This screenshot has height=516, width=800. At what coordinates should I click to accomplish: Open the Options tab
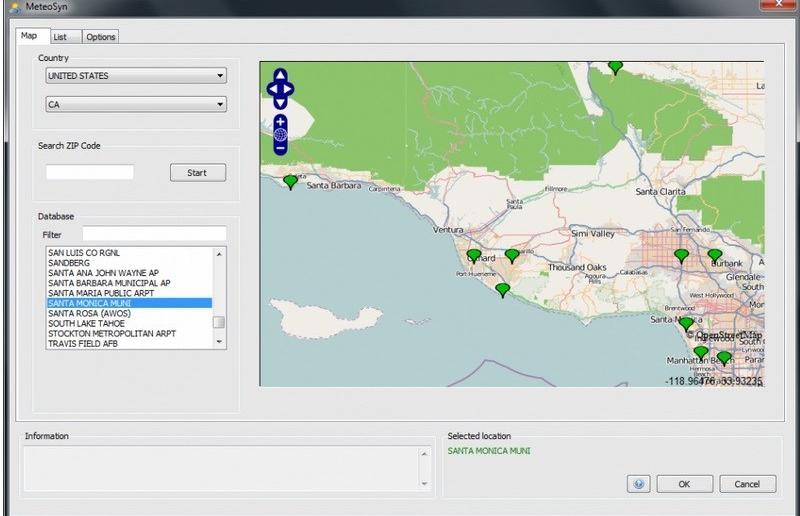click(100, 37)
